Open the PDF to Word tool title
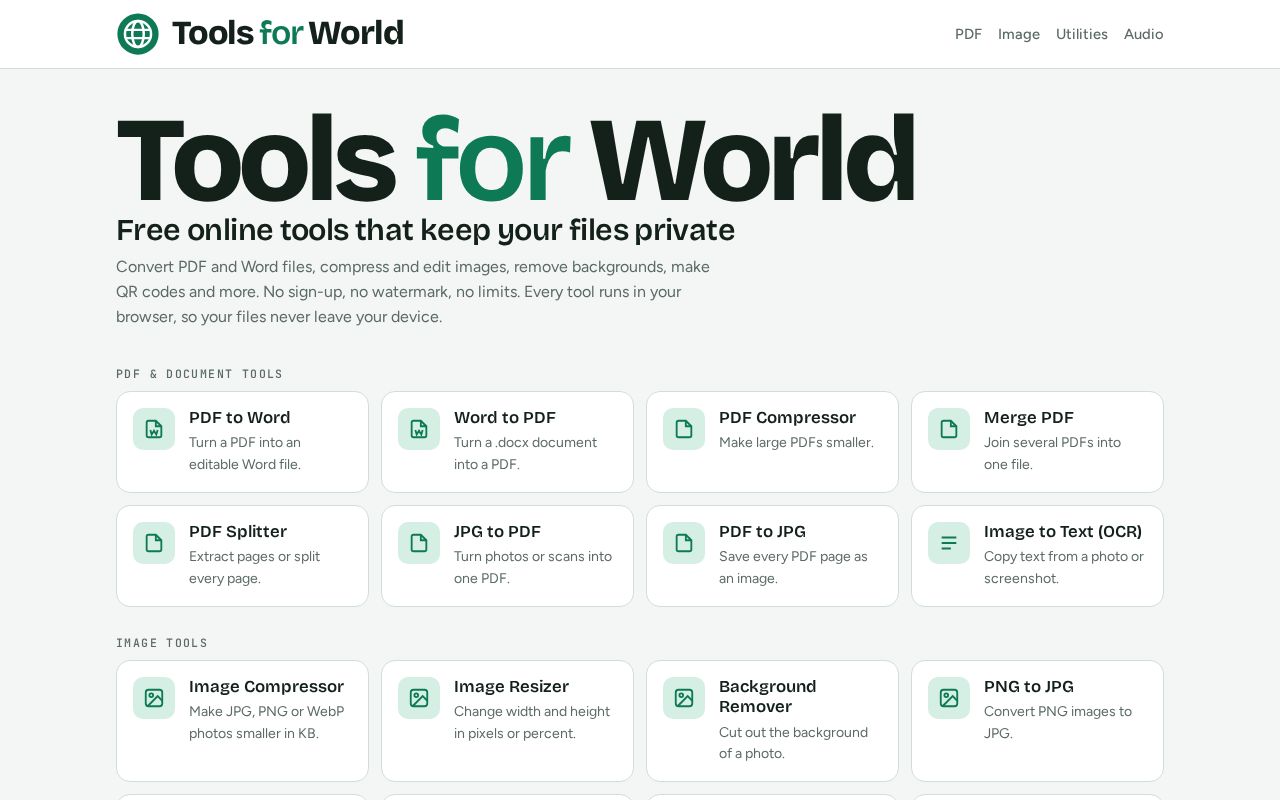 coord(240,418)
